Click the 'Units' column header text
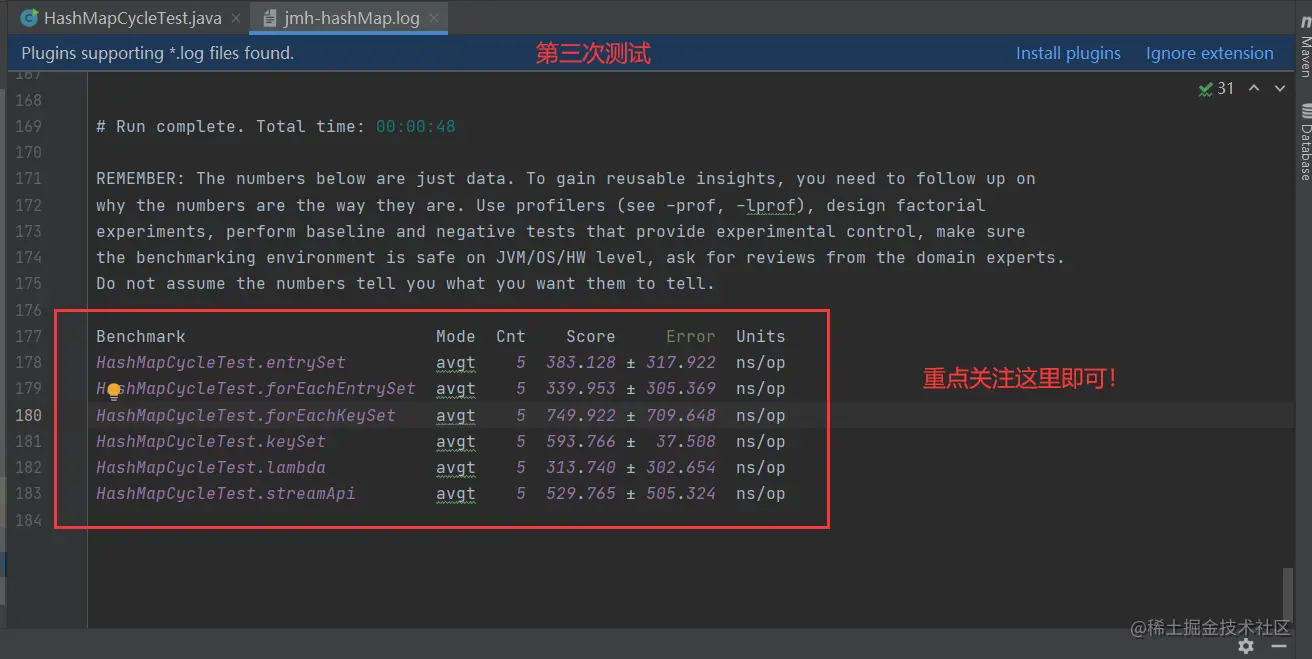The height and width of the screenshot is (659, 1312). coord(761,336)
